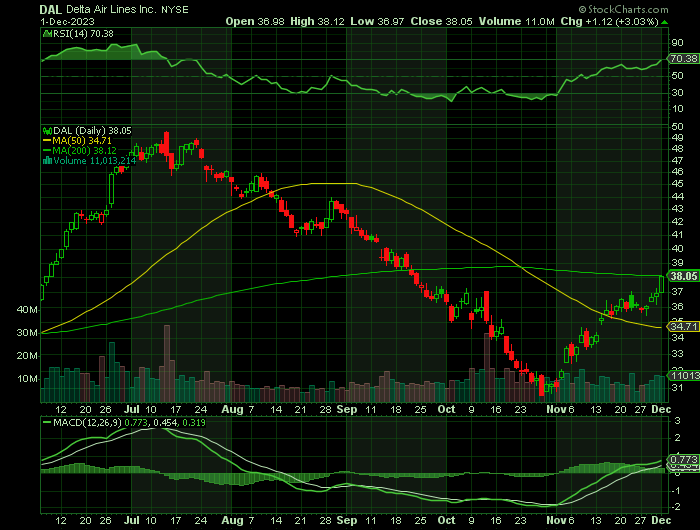Click the 'Open 36.98' header value
This screenshot has height=530, width=700.
tap(255, 21)
